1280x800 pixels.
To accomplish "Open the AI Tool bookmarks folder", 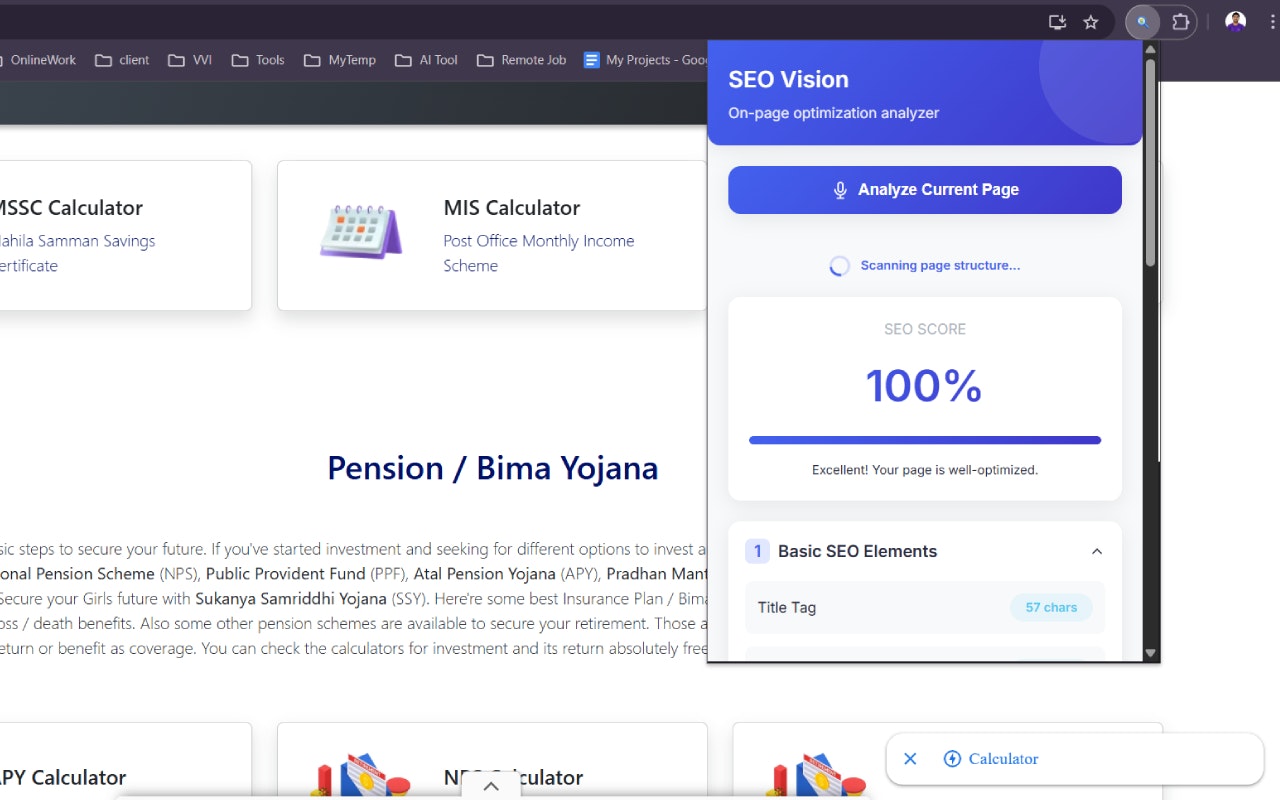I will pos(426,60).
